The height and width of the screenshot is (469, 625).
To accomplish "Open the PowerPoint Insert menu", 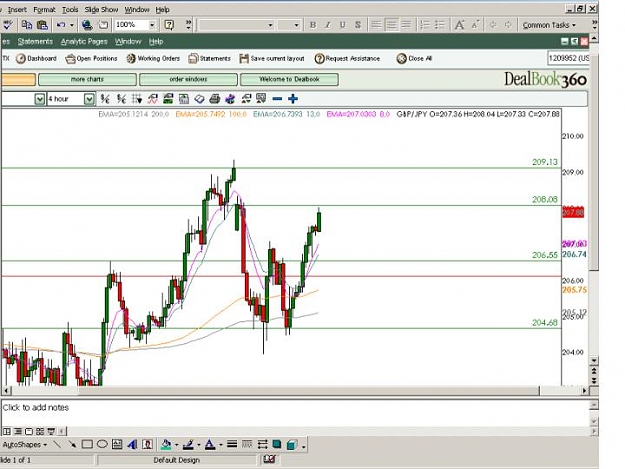I will [17, 10].
